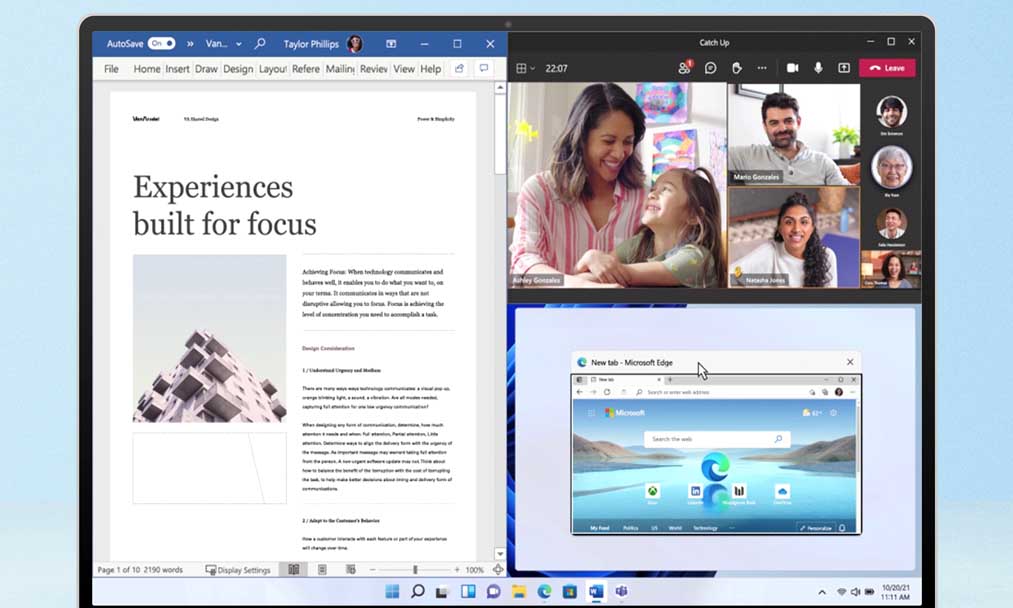Show hidden system tray icons chevron
1013x608 pixels.
822,592
